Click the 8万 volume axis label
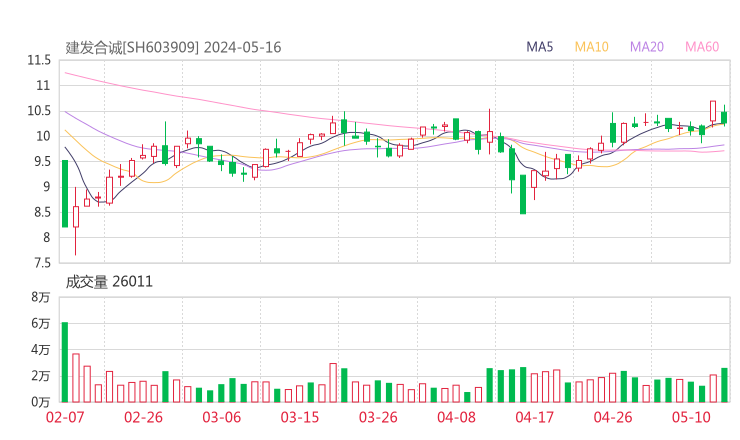This screenshot has width=740, height=440. click(41, 297)
